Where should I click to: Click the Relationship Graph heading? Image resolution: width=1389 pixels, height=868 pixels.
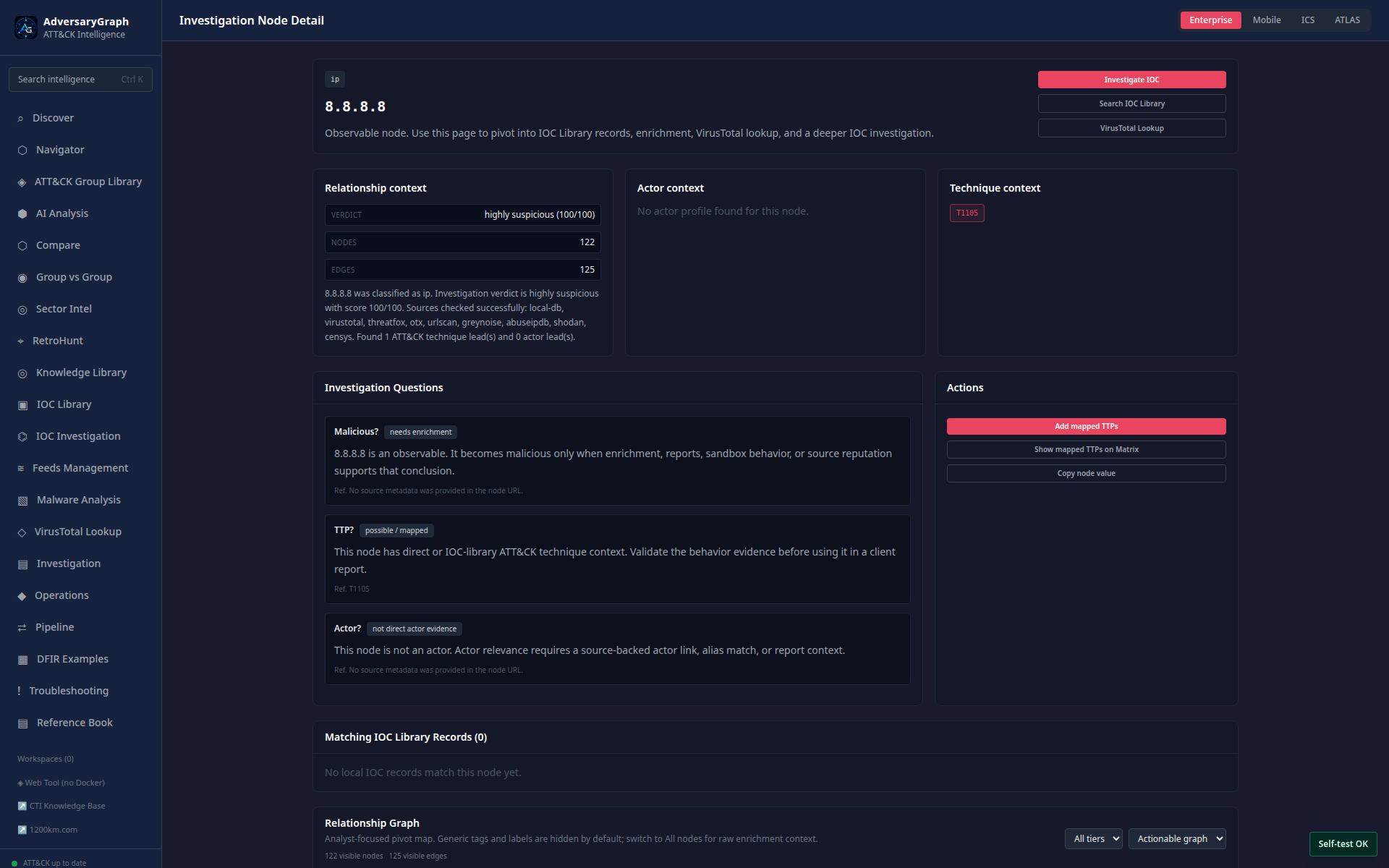click(372, 823)
